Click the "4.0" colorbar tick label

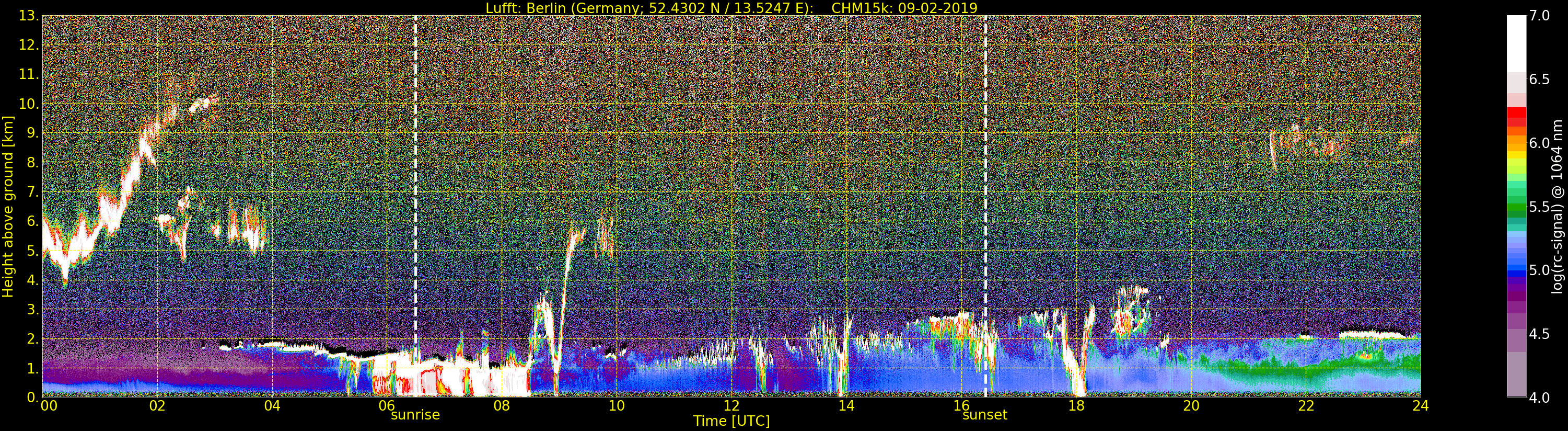pos(1539,398)
